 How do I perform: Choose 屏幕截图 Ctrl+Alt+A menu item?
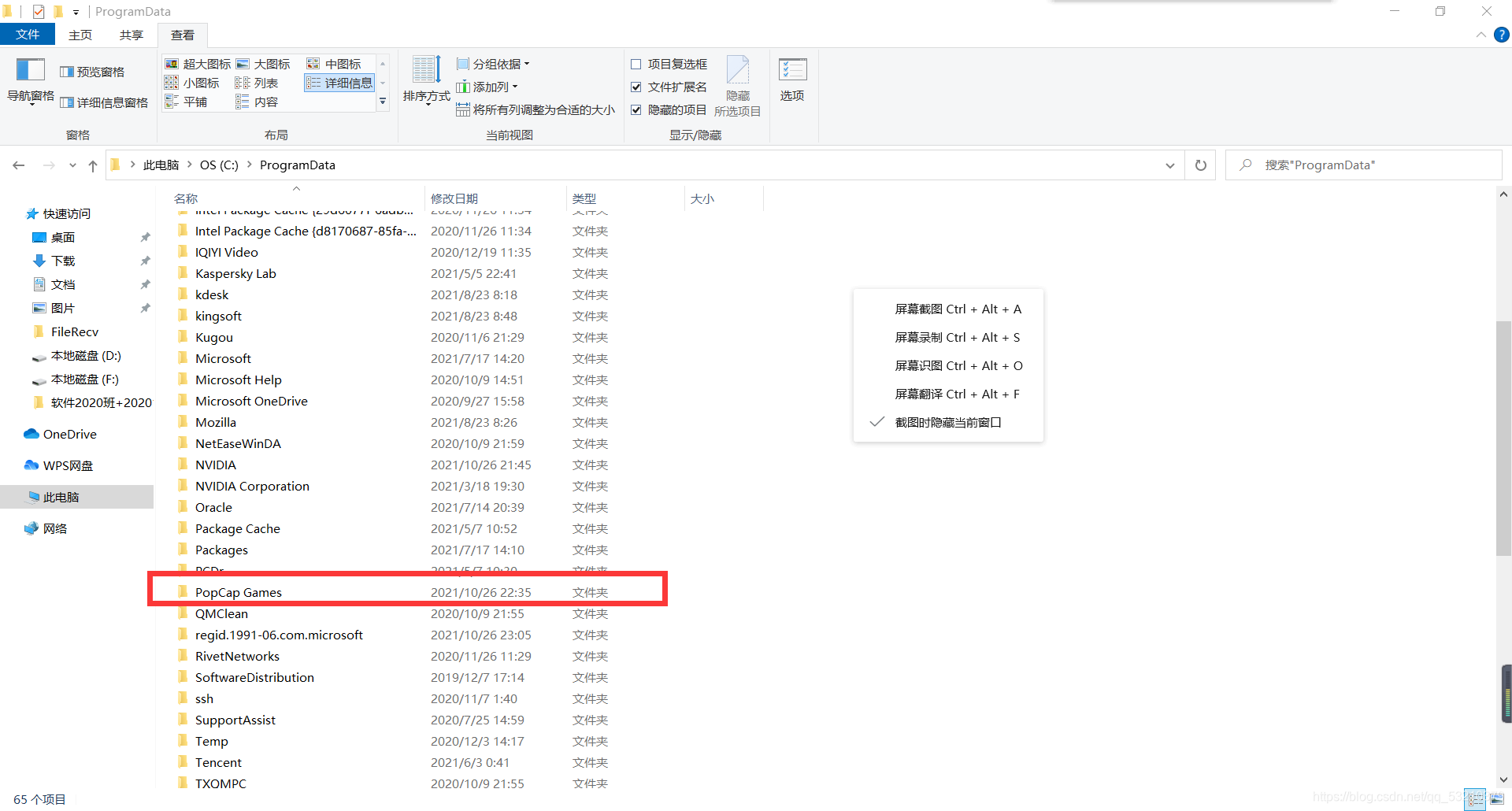tap(948, 309)
